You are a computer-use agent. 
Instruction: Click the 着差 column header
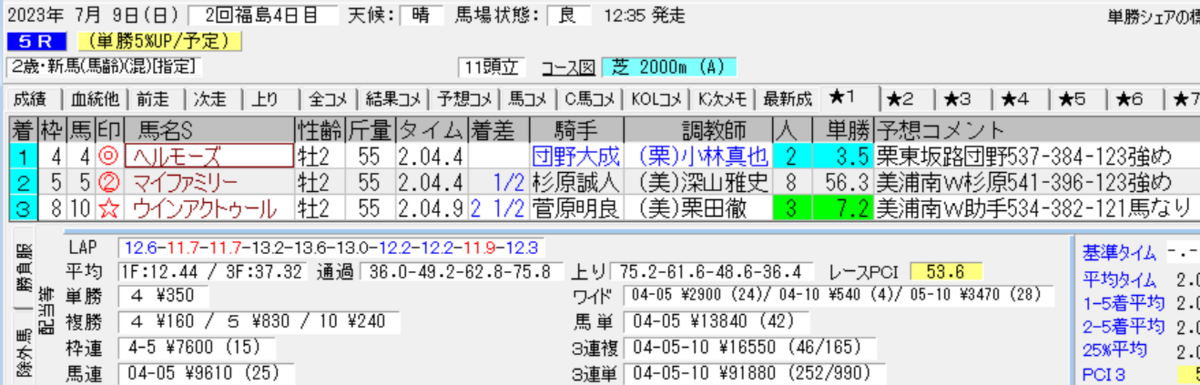[x=497, y=131]
